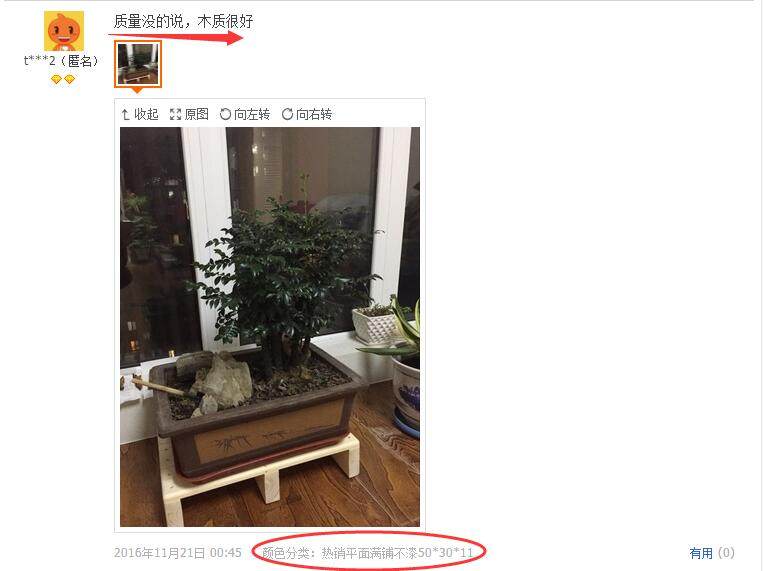Select the small review photo thumbnail
The image size is (763, 571).
click(138, 64)
